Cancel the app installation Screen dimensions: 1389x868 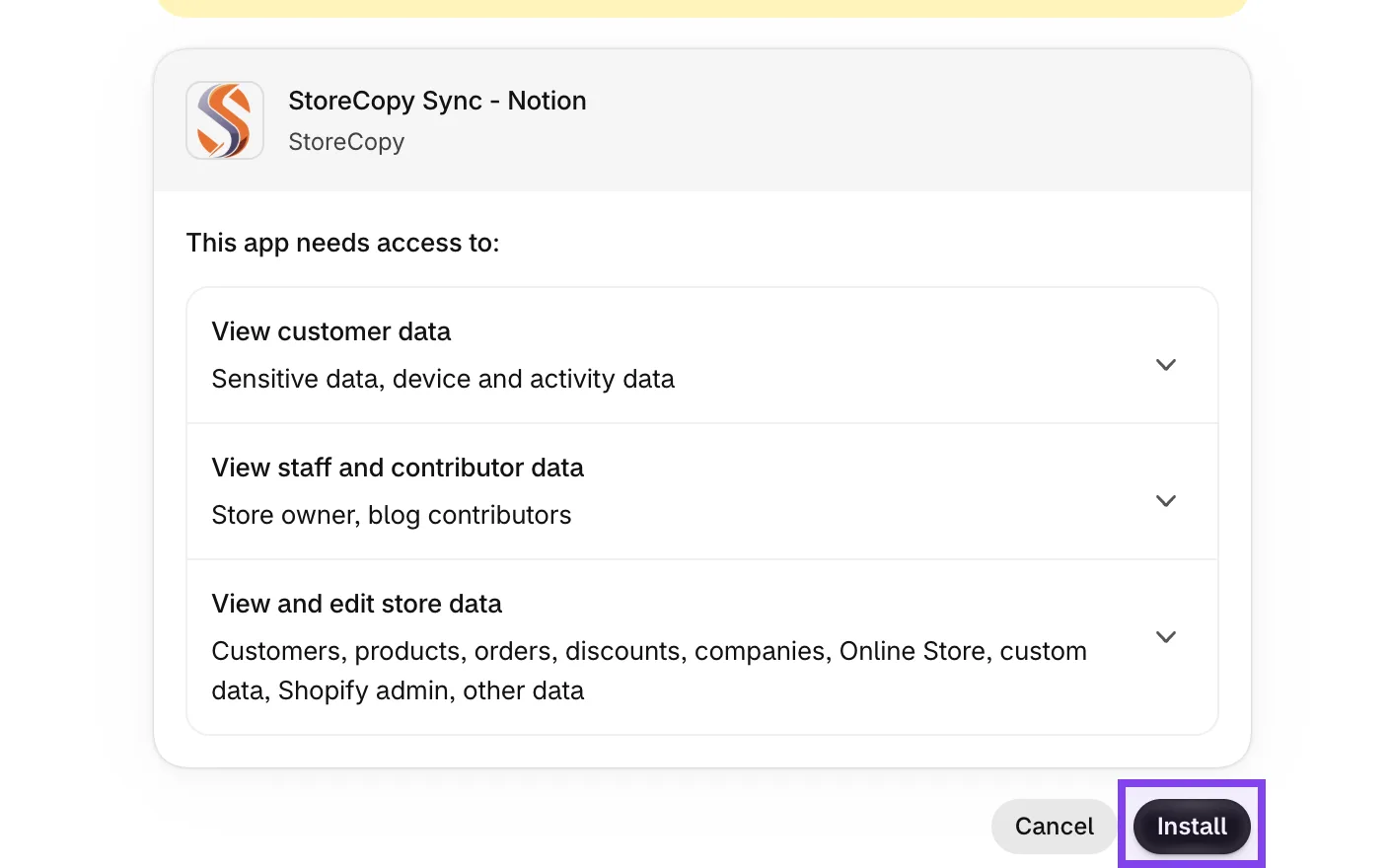click(1054, 827)
